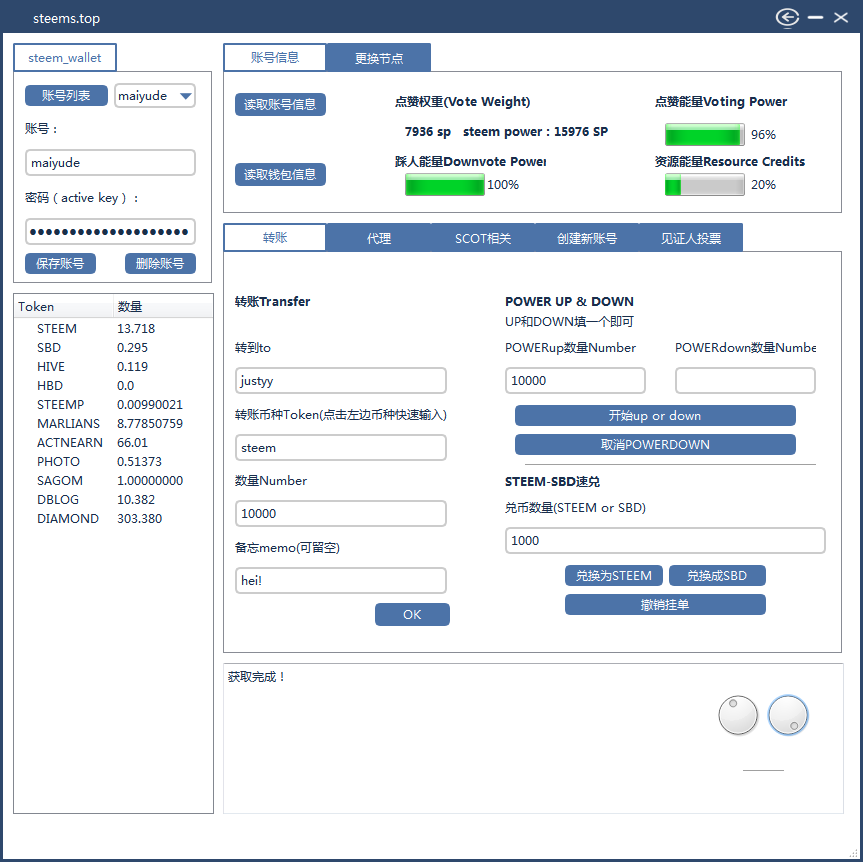Select the DBLOG token row

[x=113, y=500]
